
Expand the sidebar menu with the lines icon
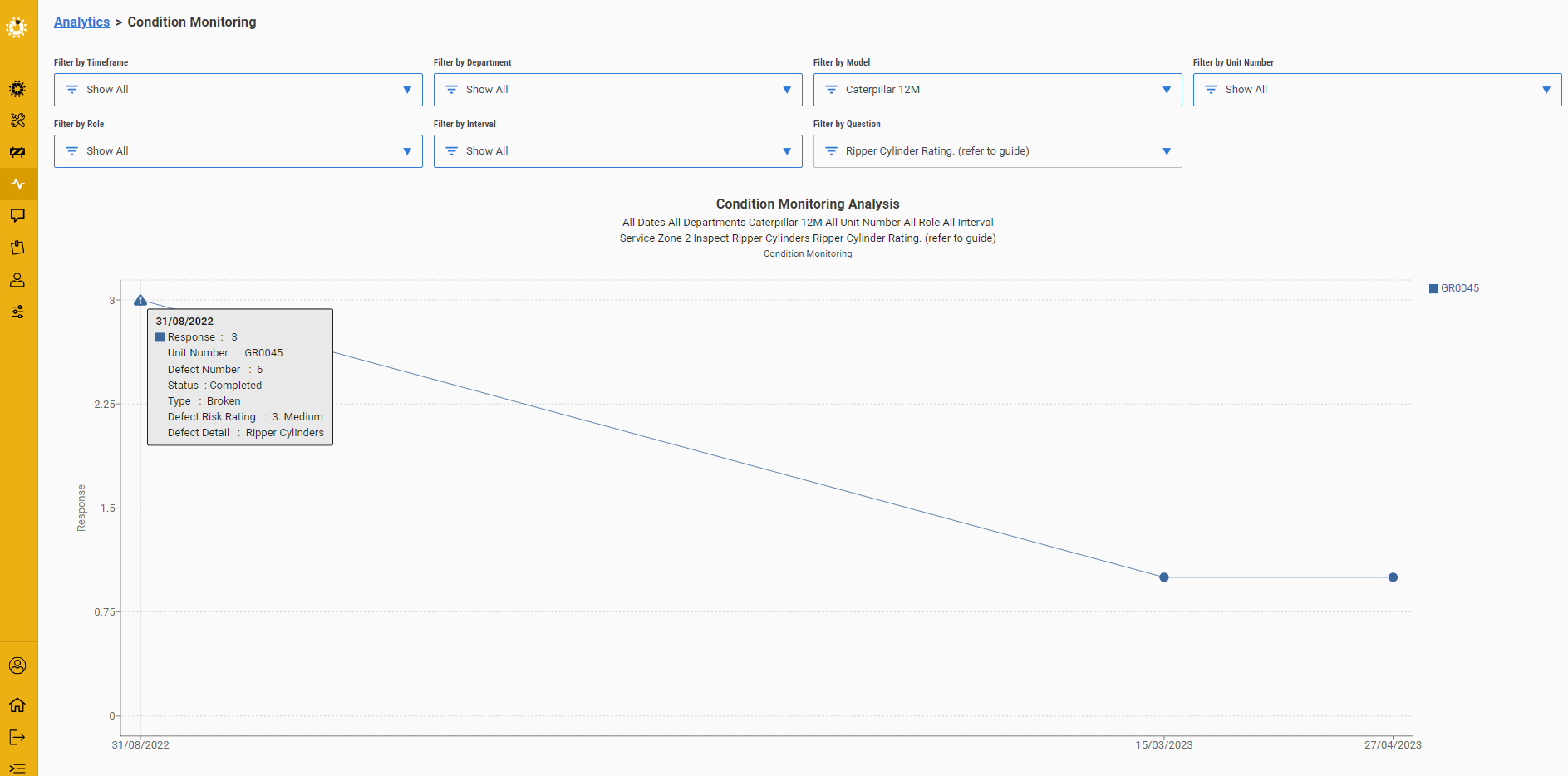click(17, 768)
